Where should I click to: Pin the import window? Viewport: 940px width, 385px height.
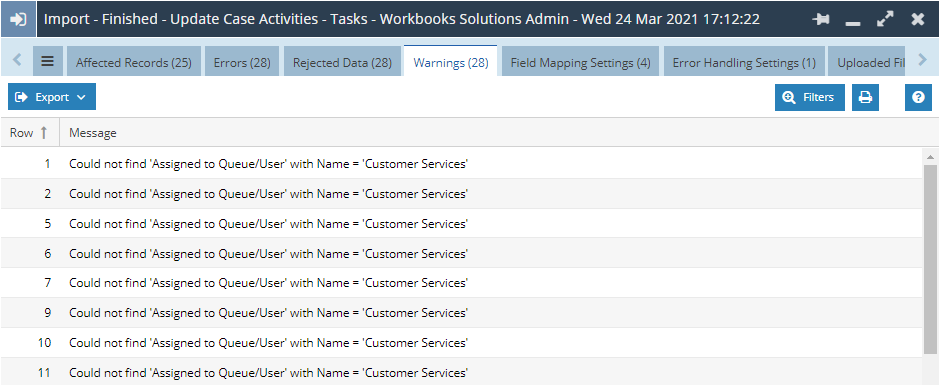[x=821, y=19]
